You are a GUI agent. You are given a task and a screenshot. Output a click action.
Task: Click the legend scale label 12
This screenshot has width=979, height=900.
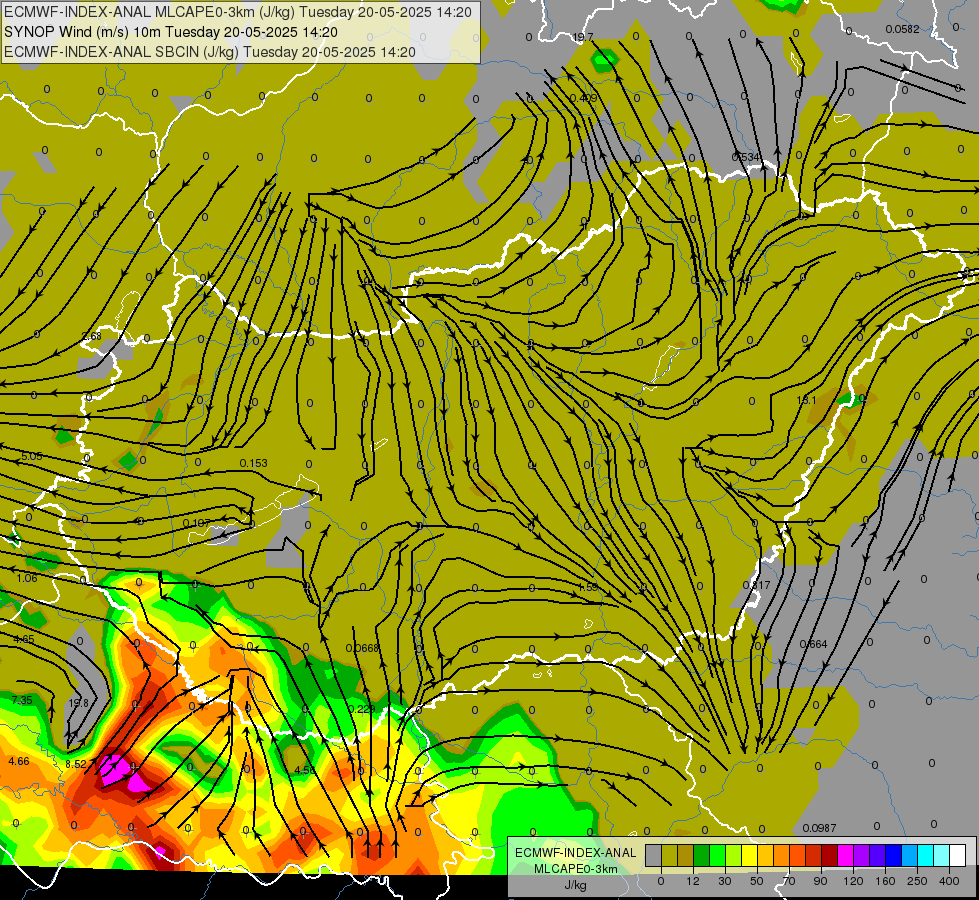pos(692,881)
